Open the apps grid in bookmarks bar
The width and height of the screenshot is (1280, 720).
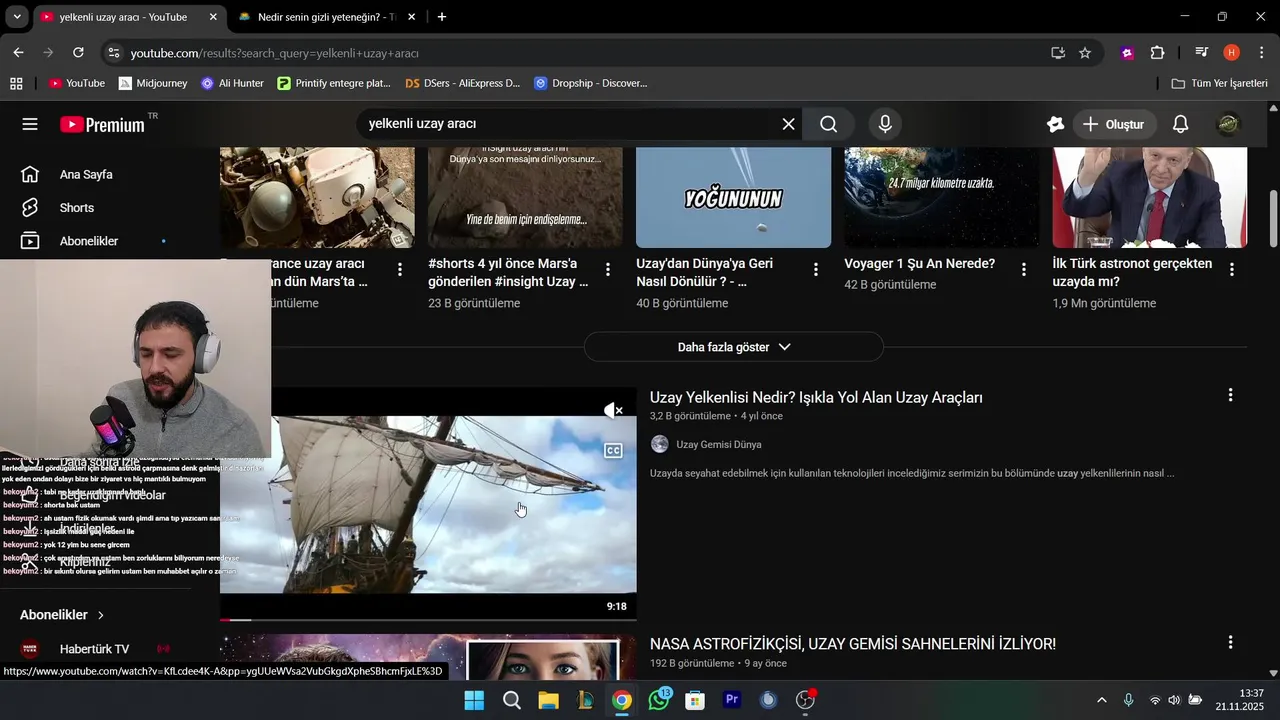point(16,83)
